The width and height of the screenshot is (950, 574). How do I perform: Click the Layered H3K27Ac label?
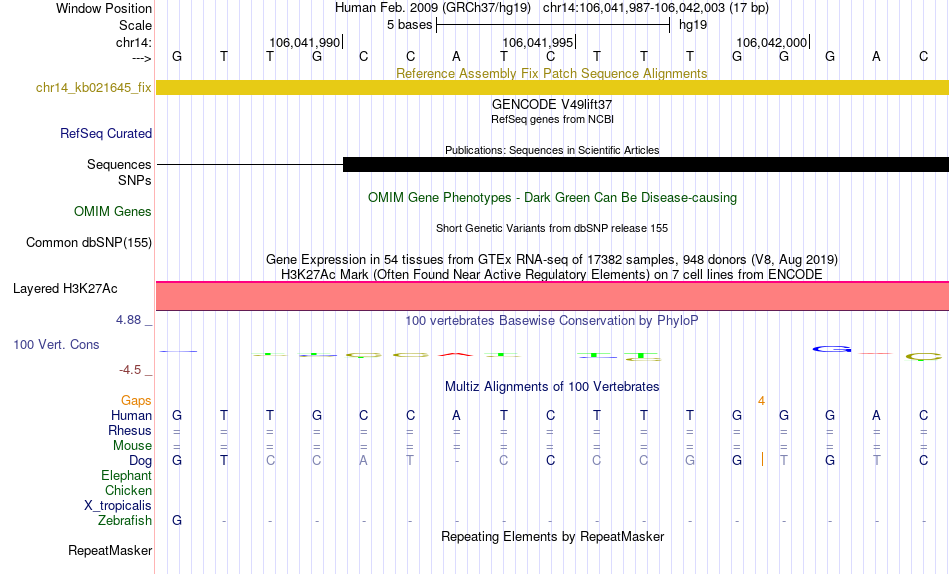[x=65, y=289]
